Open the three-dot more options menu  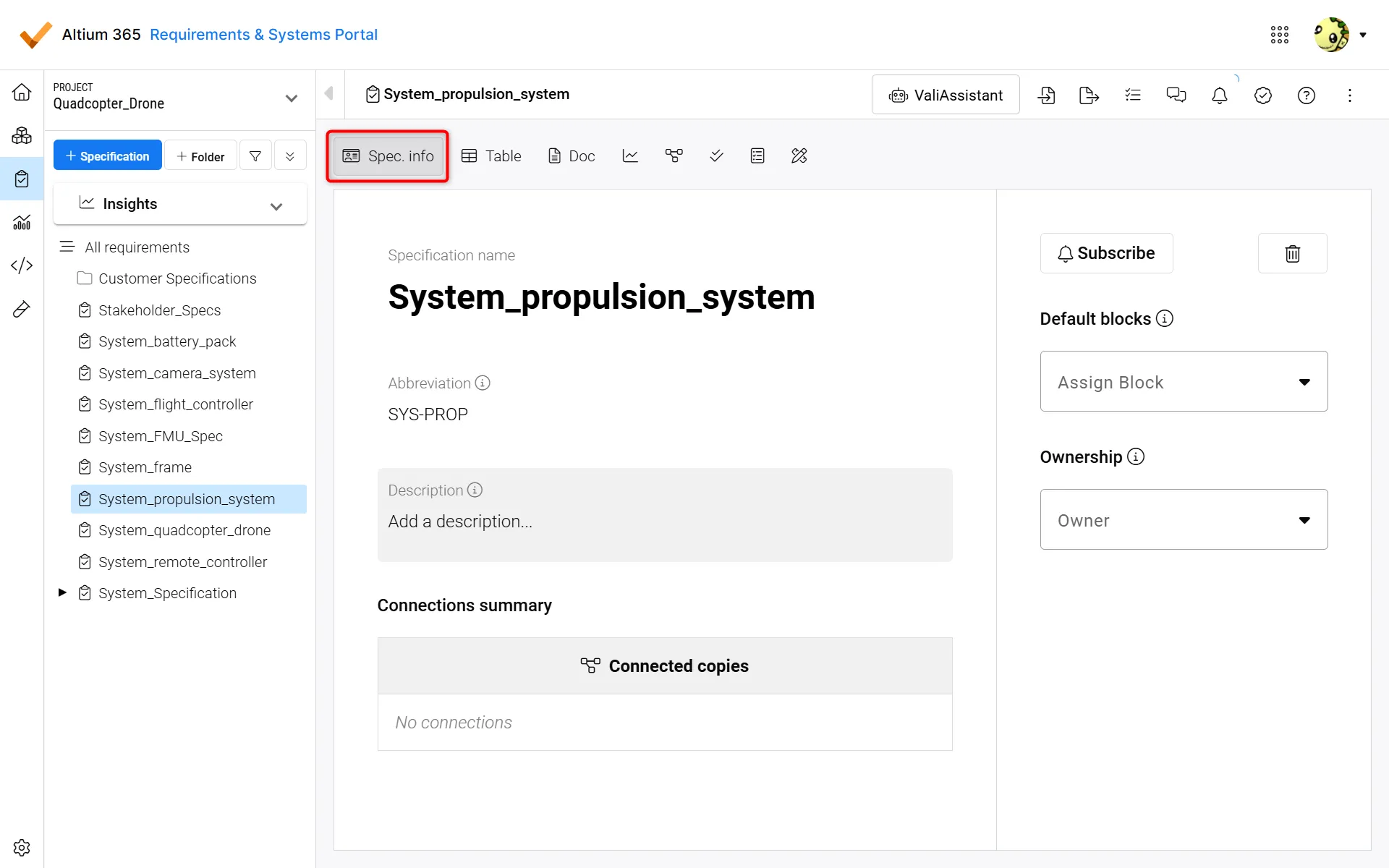tap(1349, 95)
